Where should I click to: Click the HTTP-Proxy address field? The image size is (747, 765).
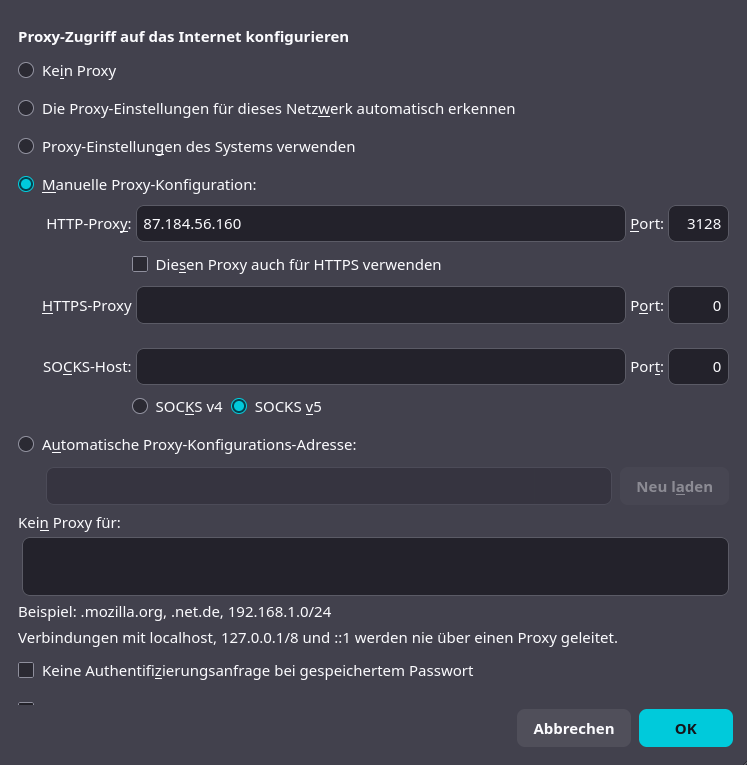pyautogui.click(x=381, y=223)
